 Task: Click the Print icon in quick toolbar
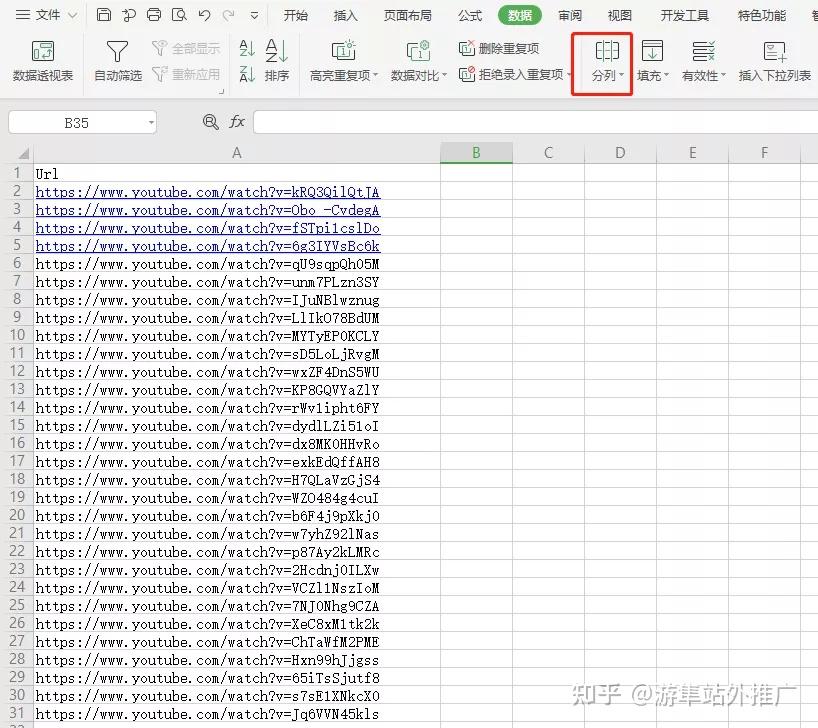154,15
